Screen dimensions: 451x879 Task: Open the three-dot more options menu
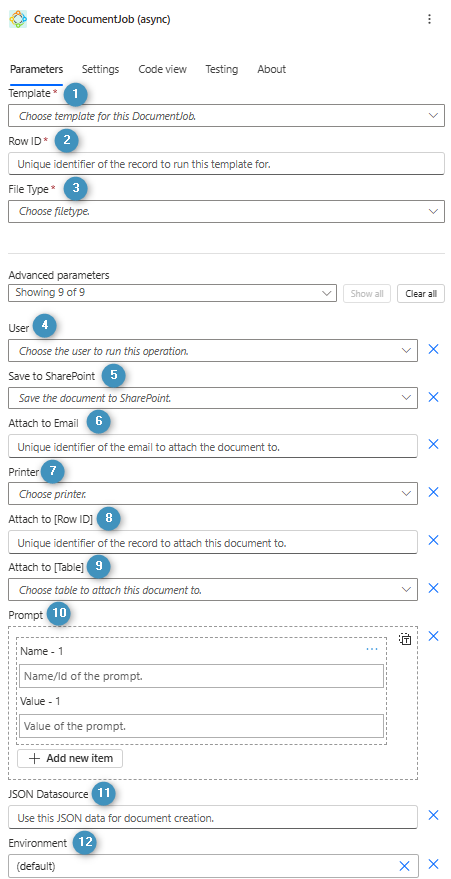tap(430, 19)
